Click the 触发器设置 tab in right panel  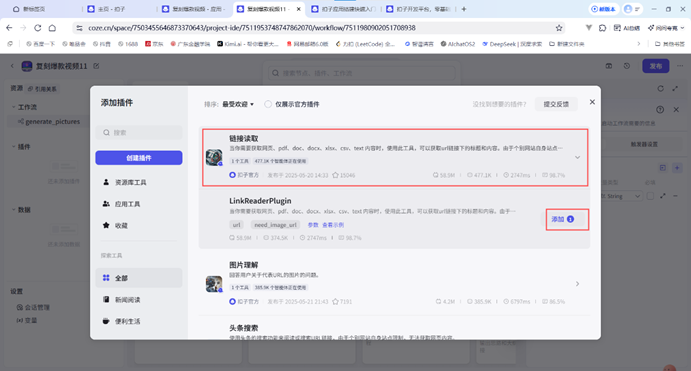point(644,144)
